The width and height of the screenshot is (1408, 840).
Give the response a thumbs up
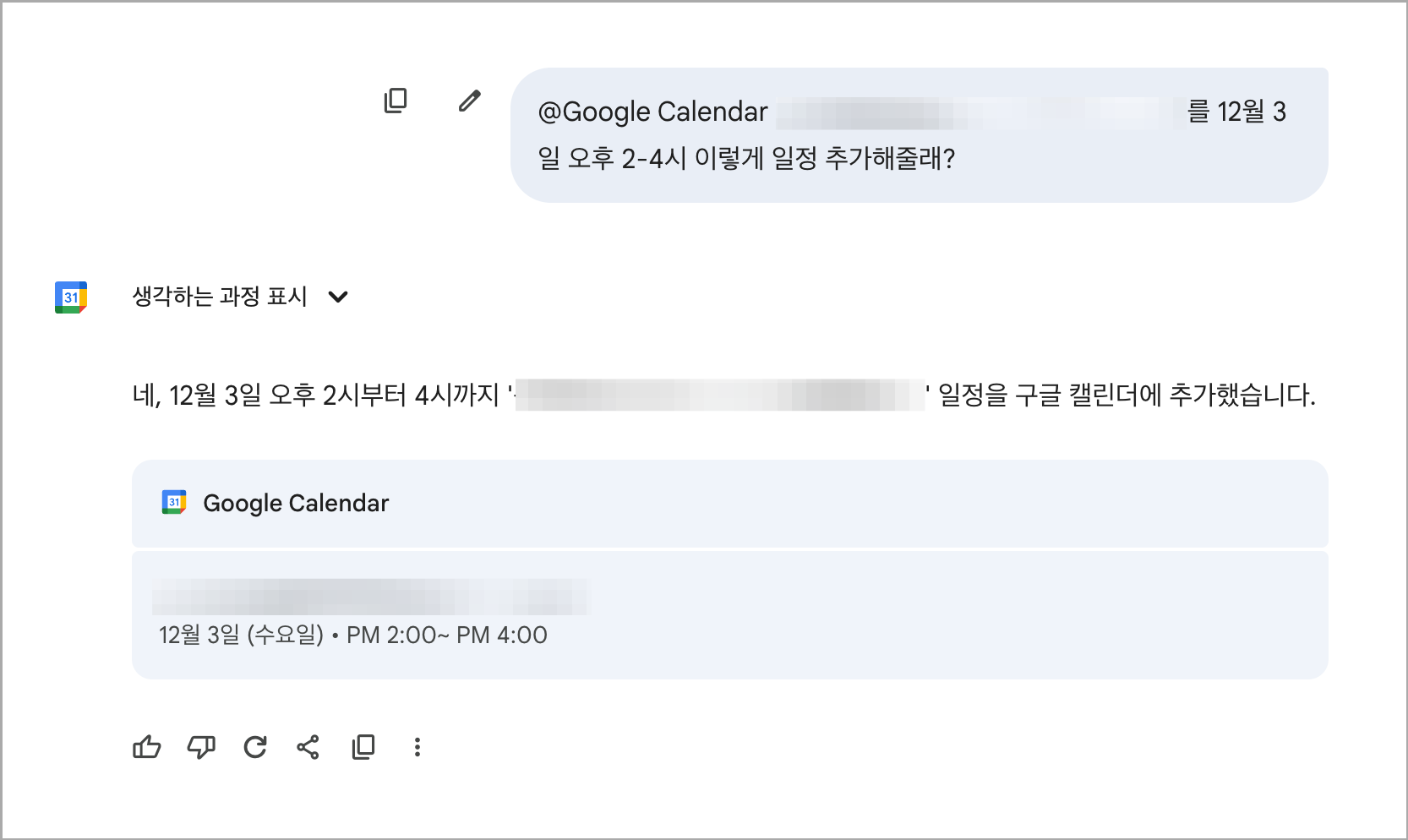146,747
